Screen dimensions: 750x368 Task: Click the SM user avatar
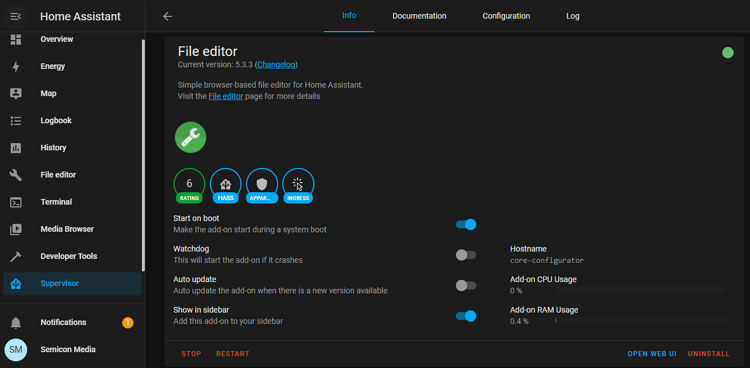tap(16, 349)
